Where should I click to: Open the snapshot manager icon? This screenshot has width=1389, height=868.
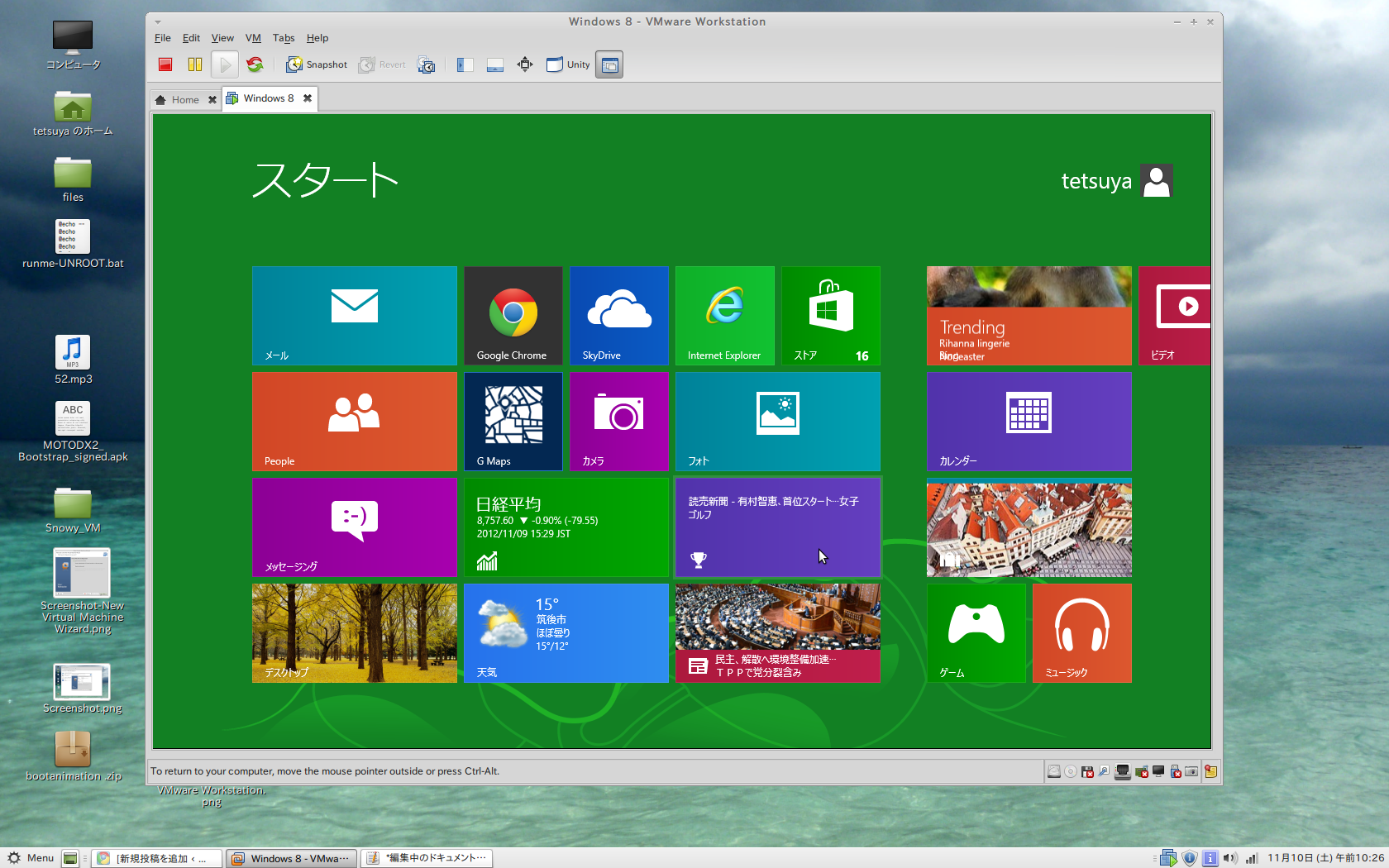[x=427, y=64]
